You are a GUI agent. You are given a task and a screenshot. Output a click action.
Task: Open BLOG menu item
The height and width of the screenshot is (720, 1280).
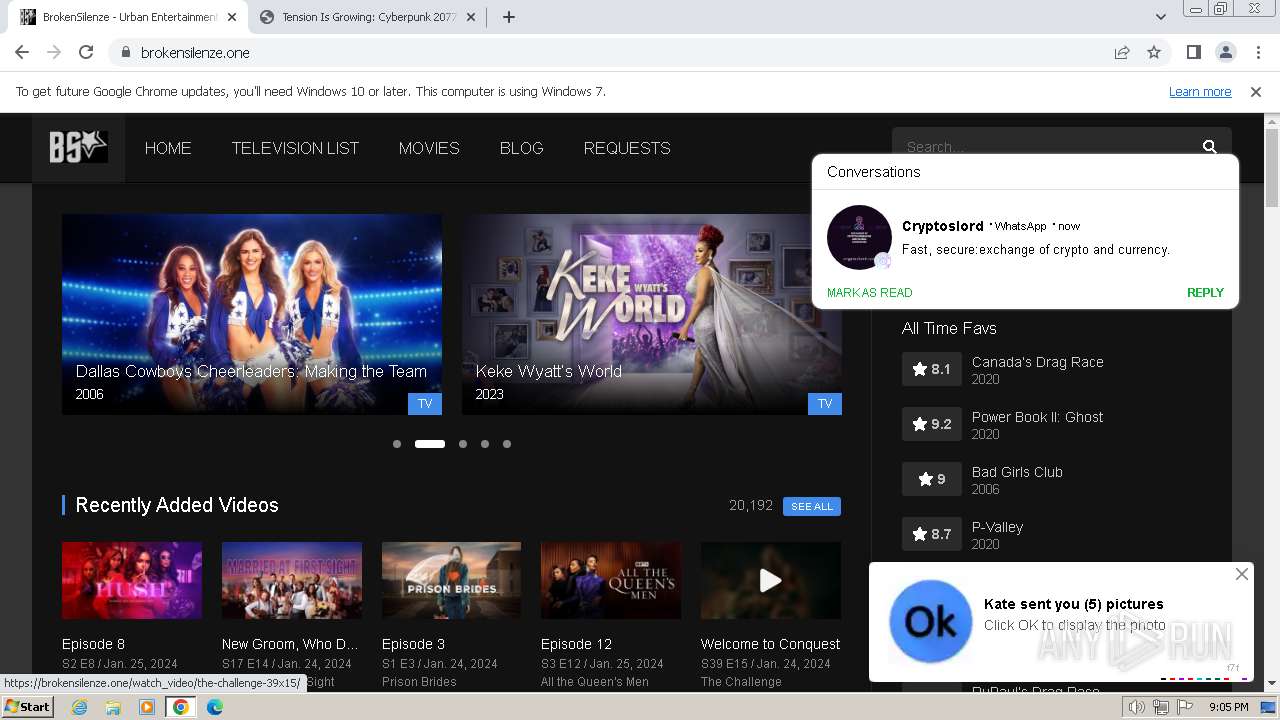coord(521,148)
